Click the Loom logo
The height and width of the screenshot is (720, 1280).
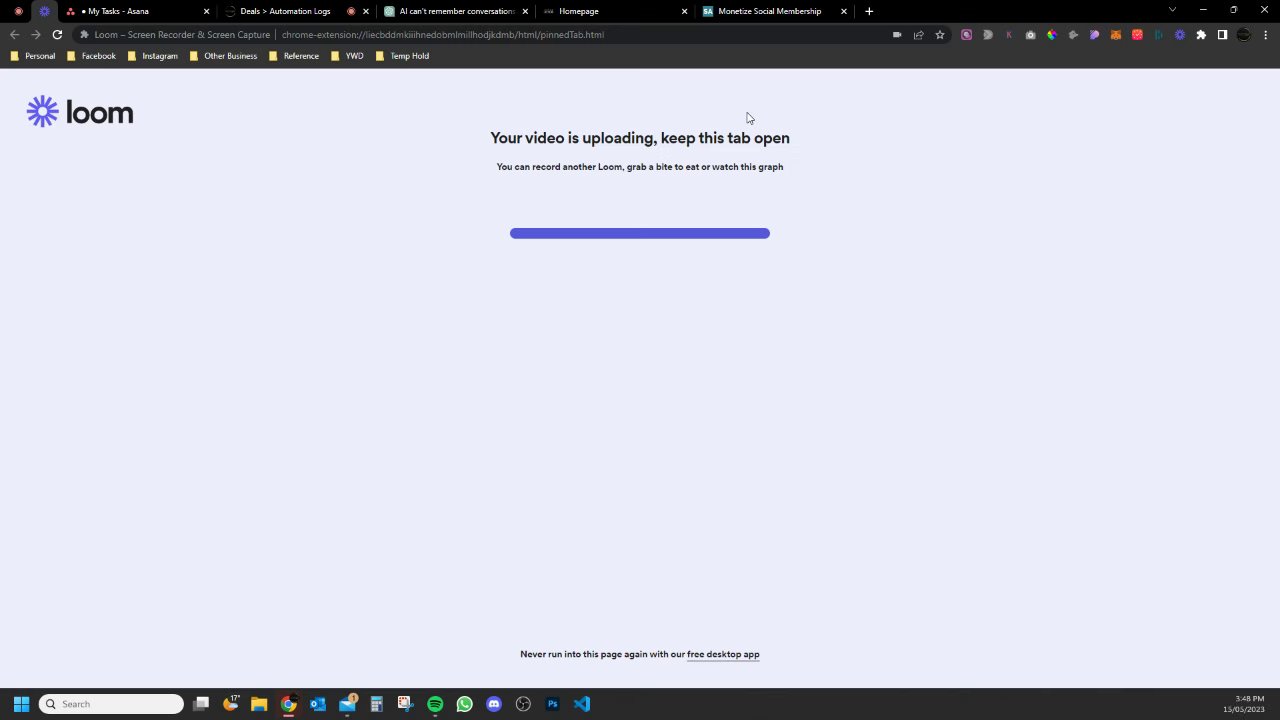[80, 112]
